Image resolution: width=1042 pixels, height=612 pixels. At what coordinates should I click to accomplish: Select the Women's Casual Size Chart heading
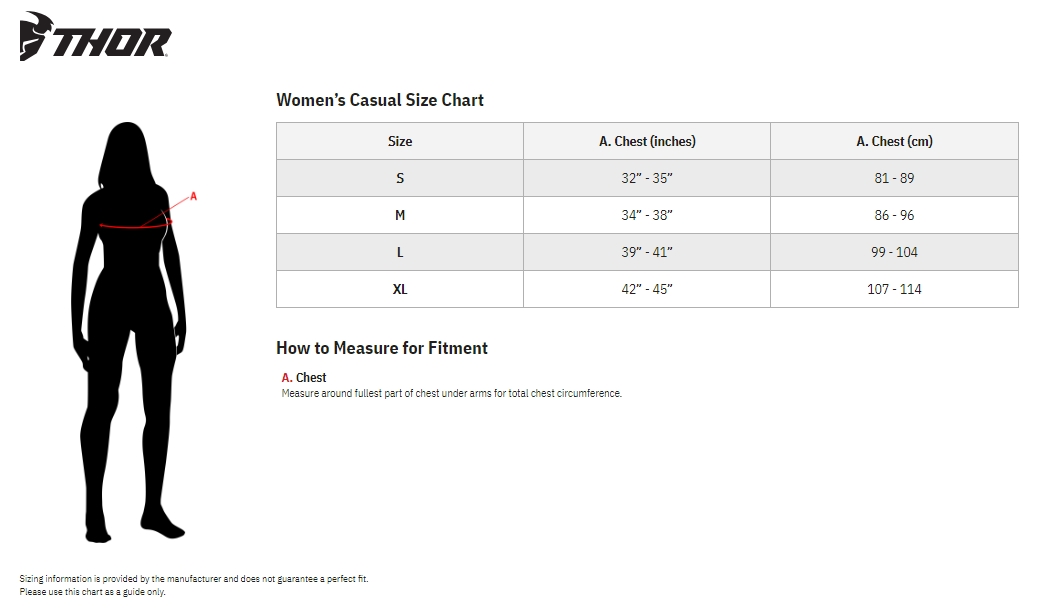[379, 100]
